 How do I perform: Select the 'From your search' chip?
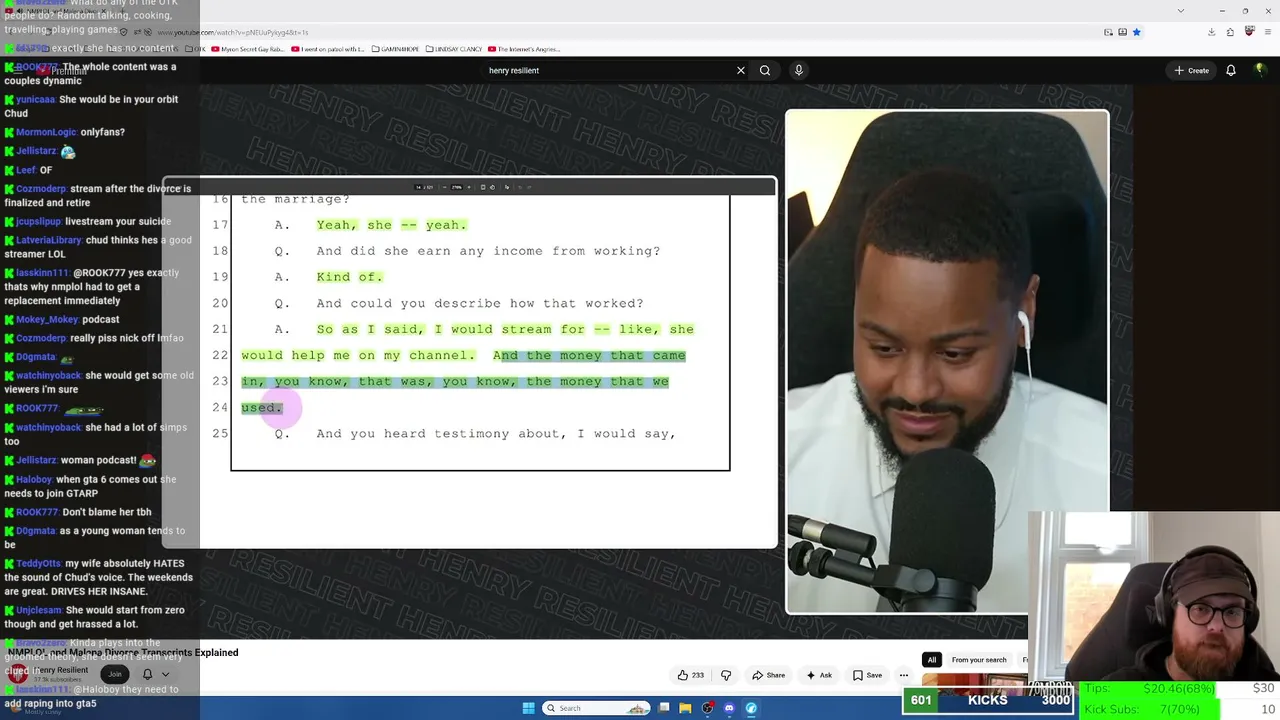(979, 660)
